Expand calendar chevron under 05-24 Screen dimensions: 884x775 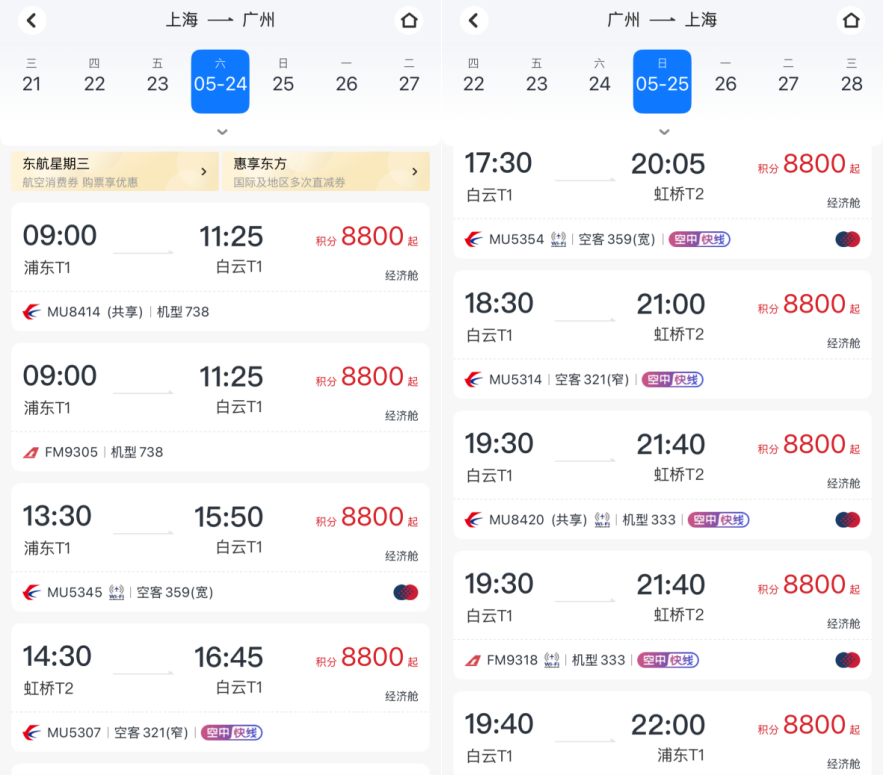pyautogui.click(x=222, y=132)
